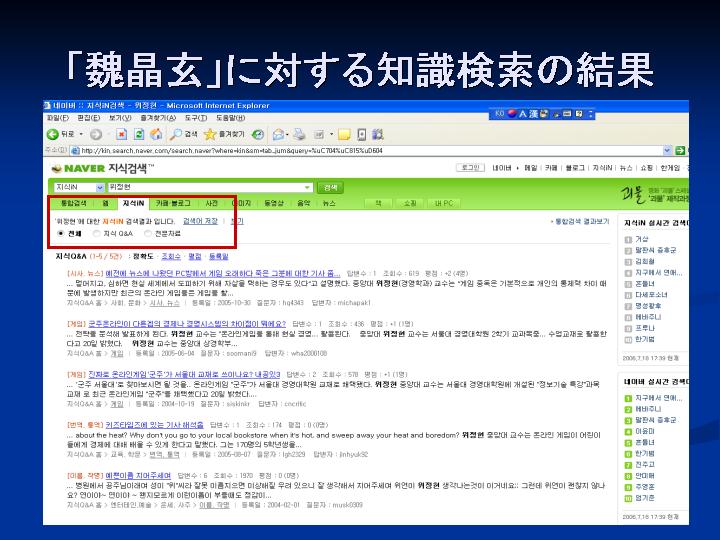Screen dimensions: 720x540
Task: Click the IE Back arrow button
Action: point(52,134)
